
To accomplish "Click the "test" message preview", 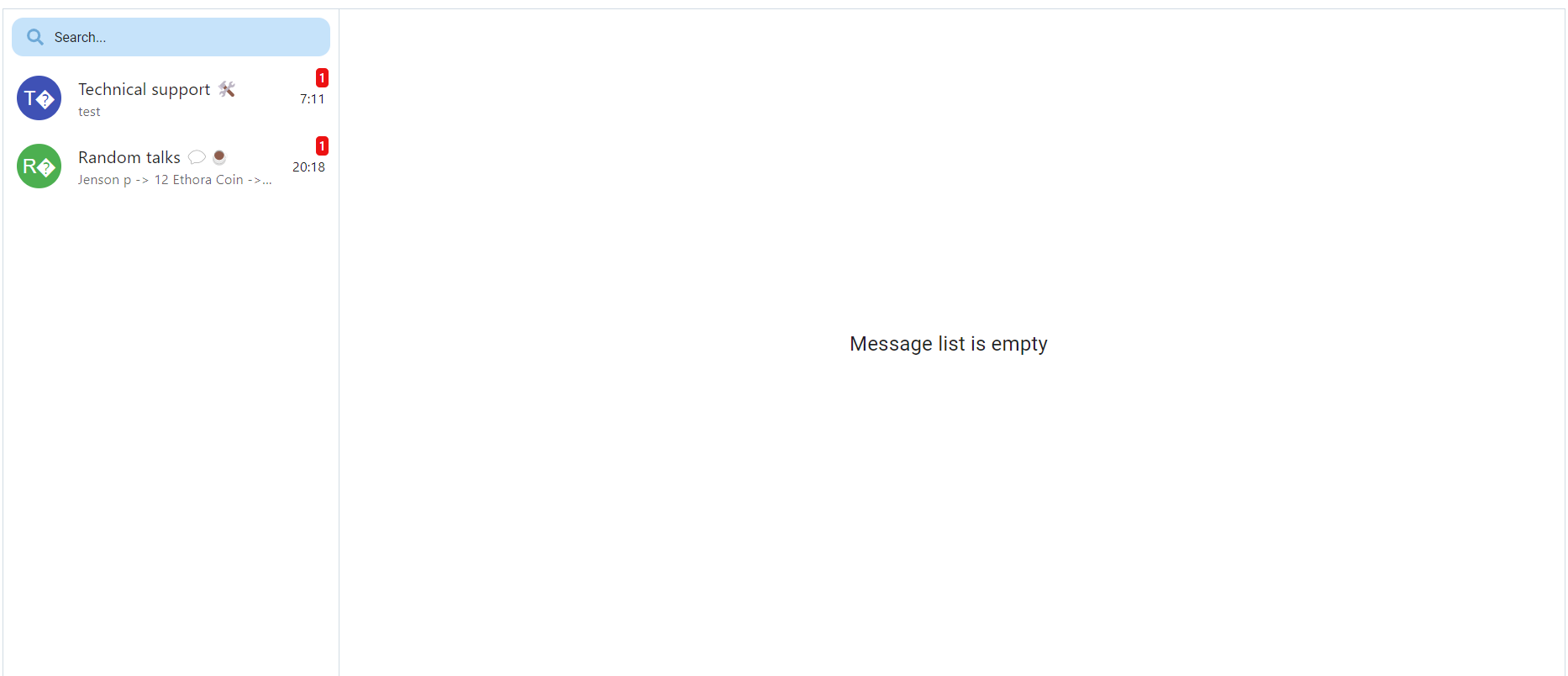I will (x=89, y=112).
